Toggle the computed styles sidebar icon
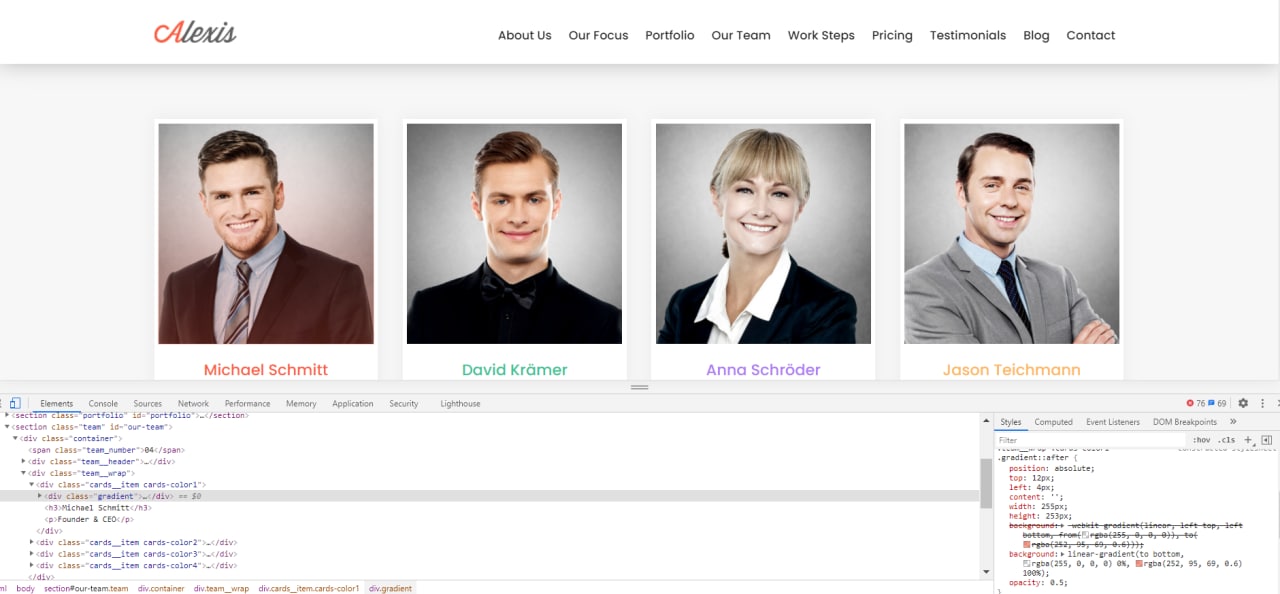 tap(1266, 440)
